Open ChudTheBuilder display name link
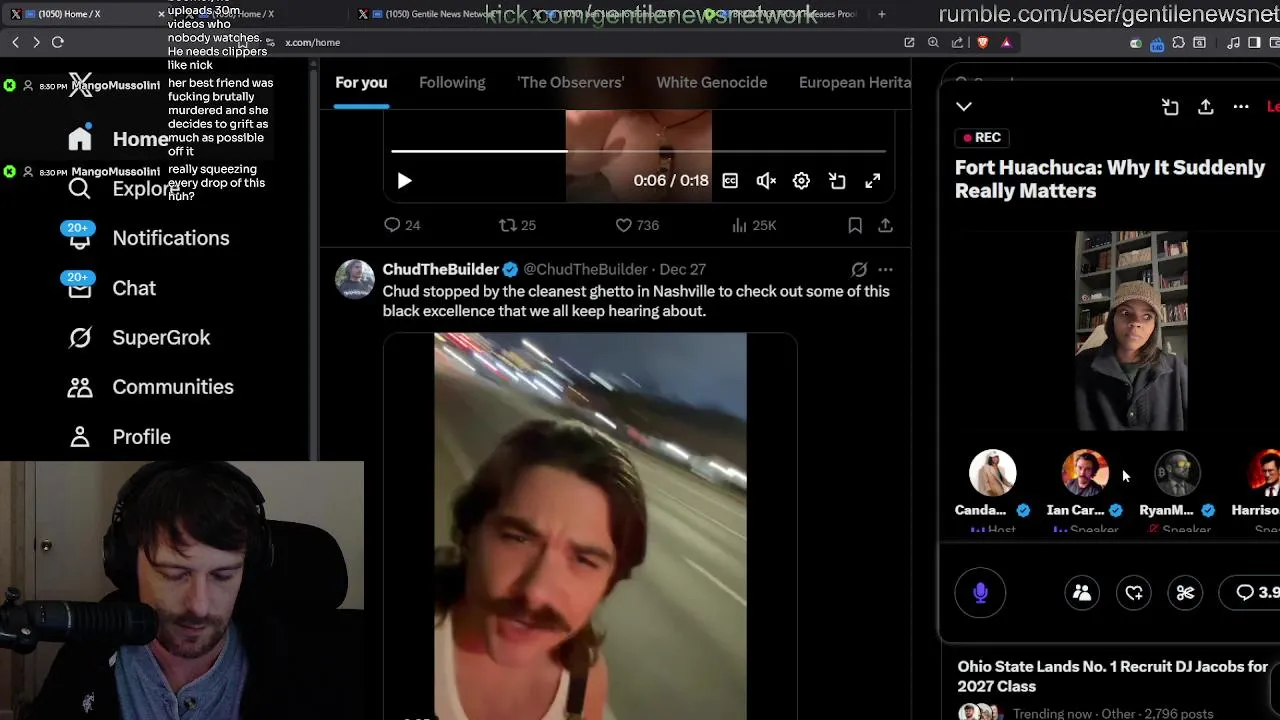The image size is (1280, 720). [440, 269]
